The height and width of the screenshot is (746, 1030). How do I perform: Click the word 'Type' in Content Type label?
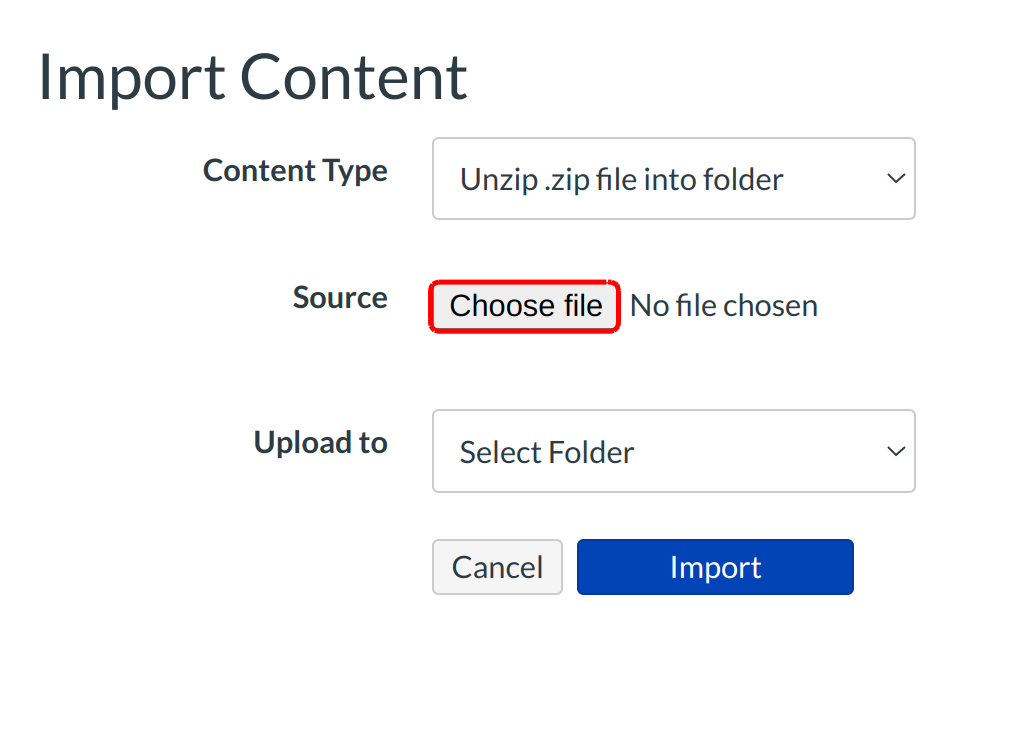pyautogui.click(x=357, y=171)
